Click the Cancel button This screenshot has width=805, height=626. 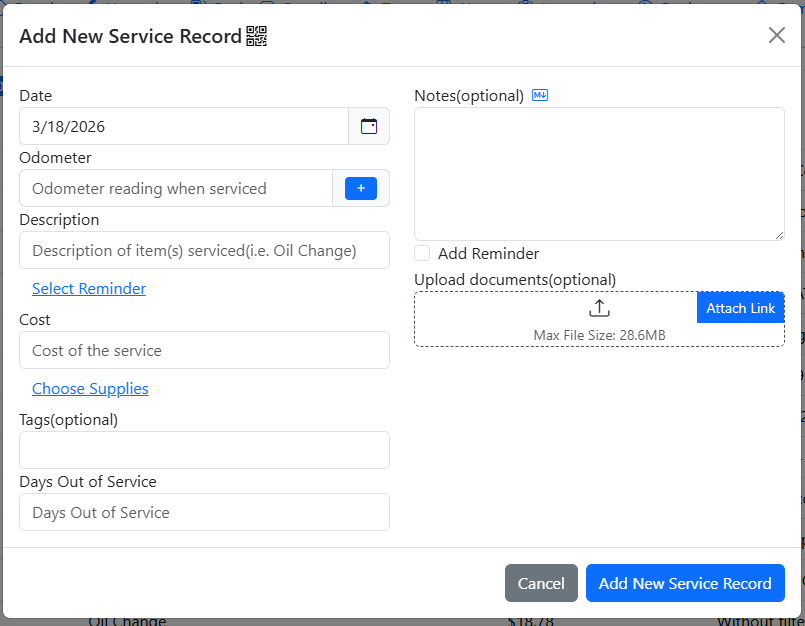click(541, 584)
